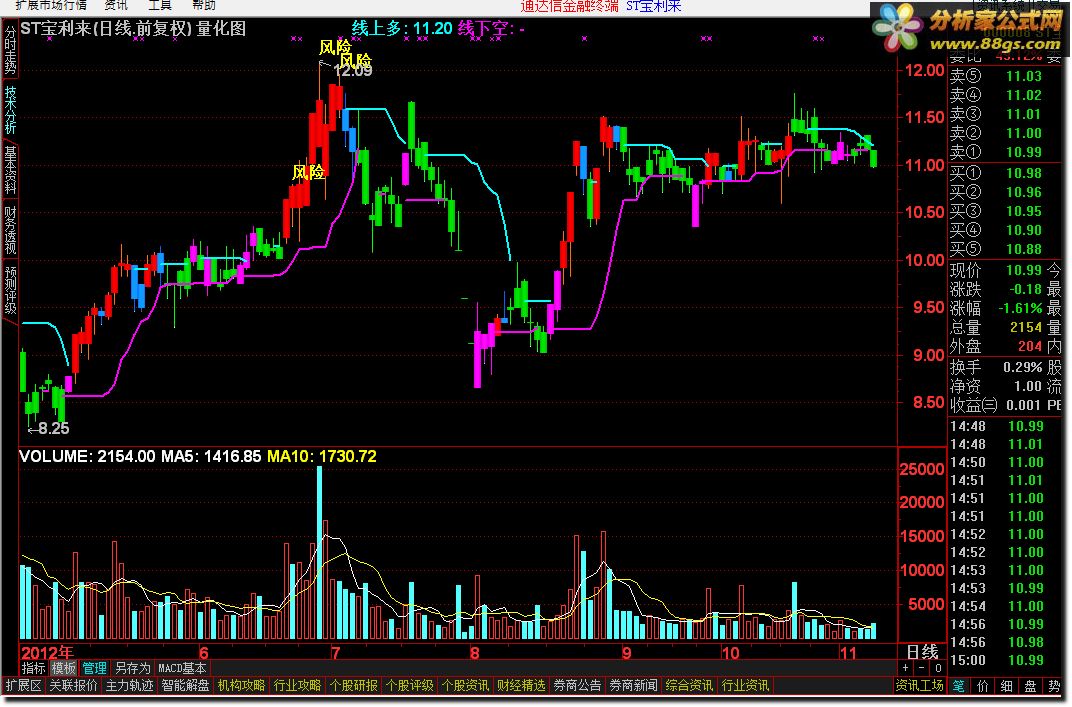The width and height of the screenshot is (1072, 707).
Task: Click the 主力轨迹 button
Action: click(x=129, y=685)
